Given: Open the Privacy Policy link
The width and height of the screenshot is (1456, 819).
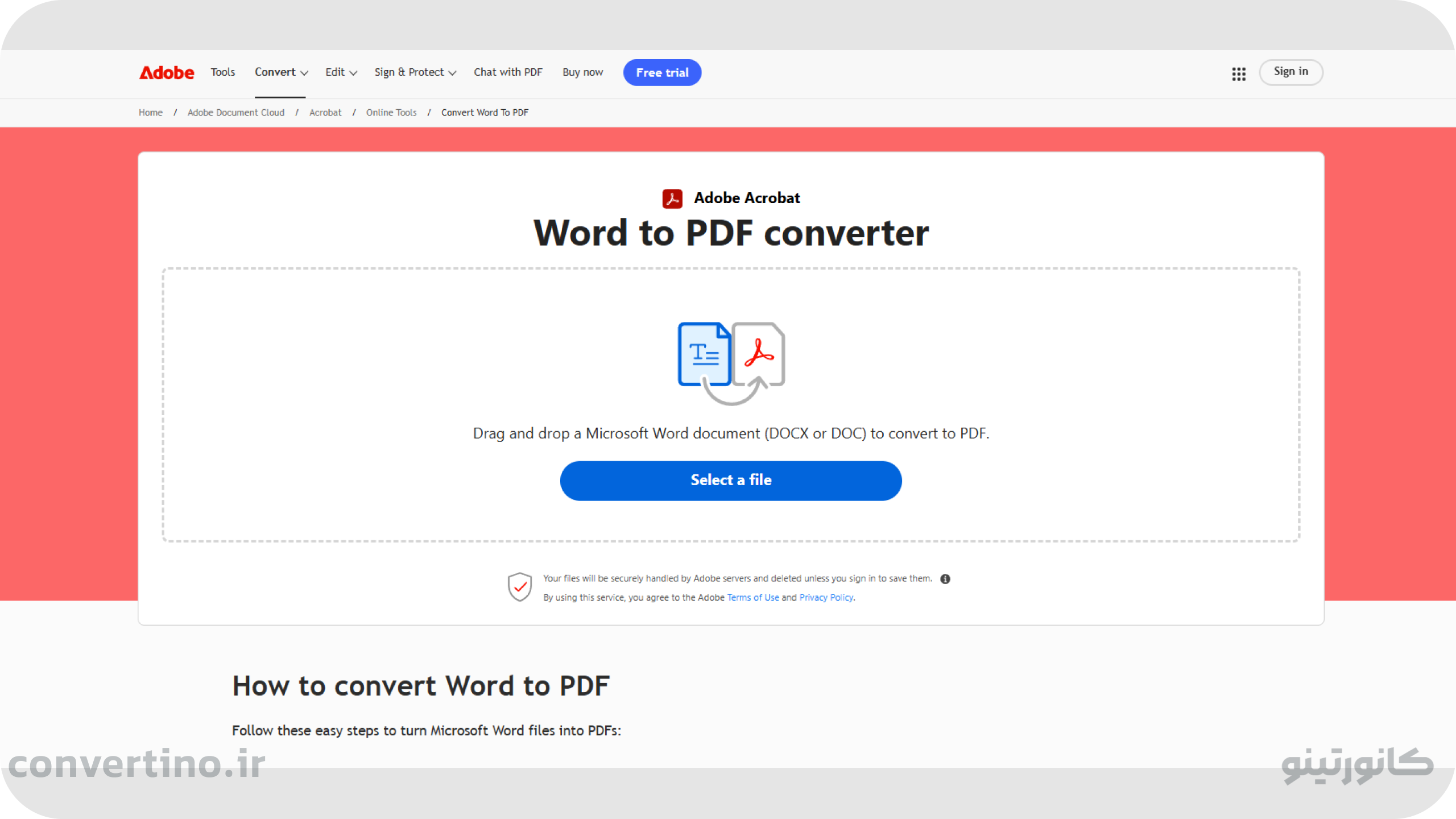Looking at the screenshot, I should pos(826,598).
